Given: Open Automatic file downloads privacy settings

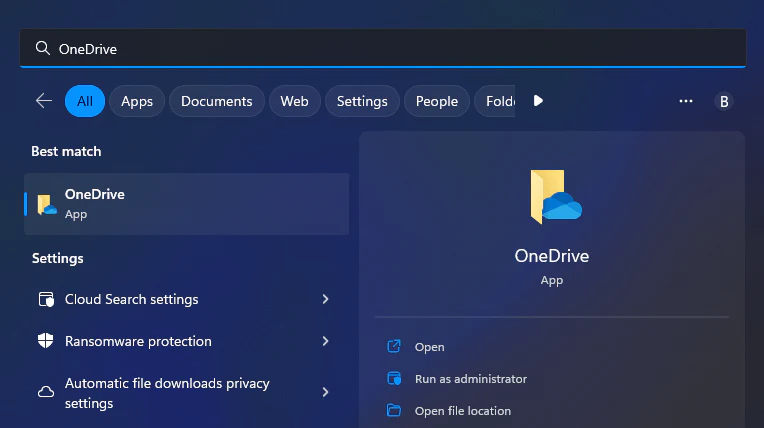Looking at the screenshot, I should (x=187, y=393).
